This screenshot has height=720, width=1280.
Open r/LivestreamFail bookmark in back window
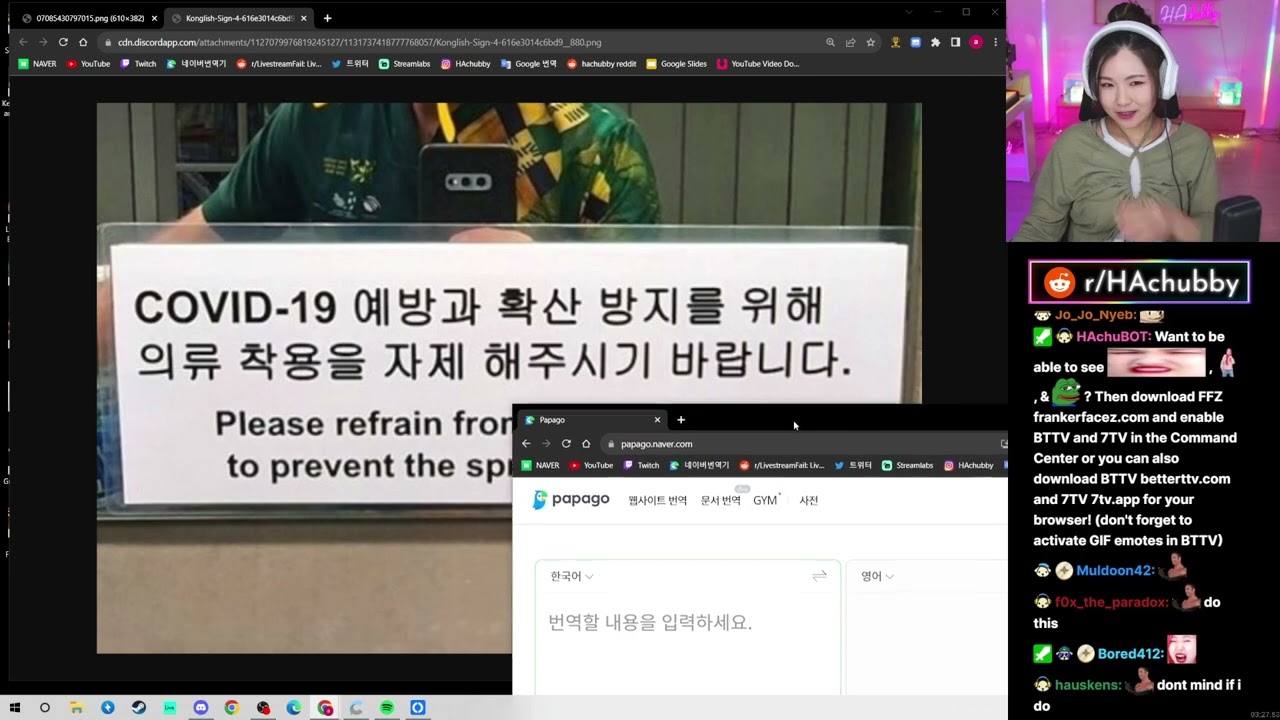click(279, 64)
